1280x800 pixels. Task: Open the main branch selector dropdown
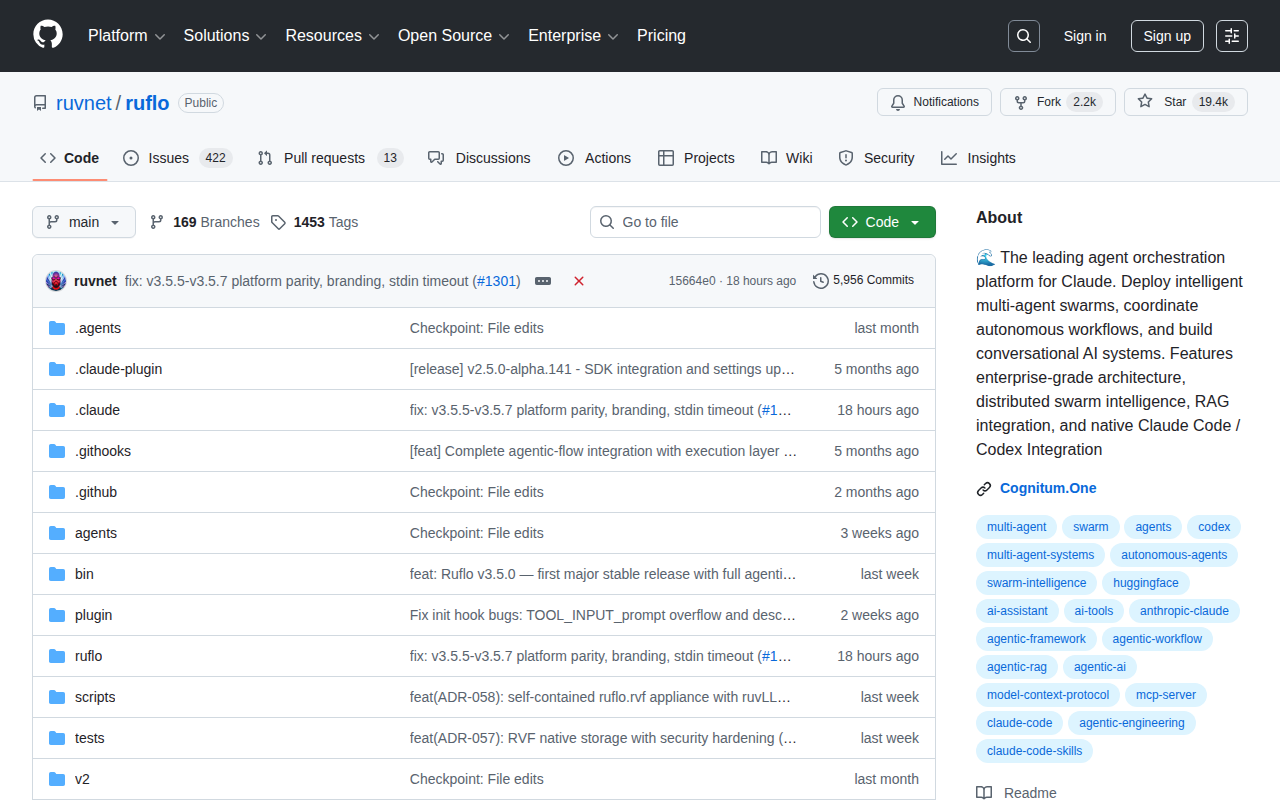tap(83, 222)
